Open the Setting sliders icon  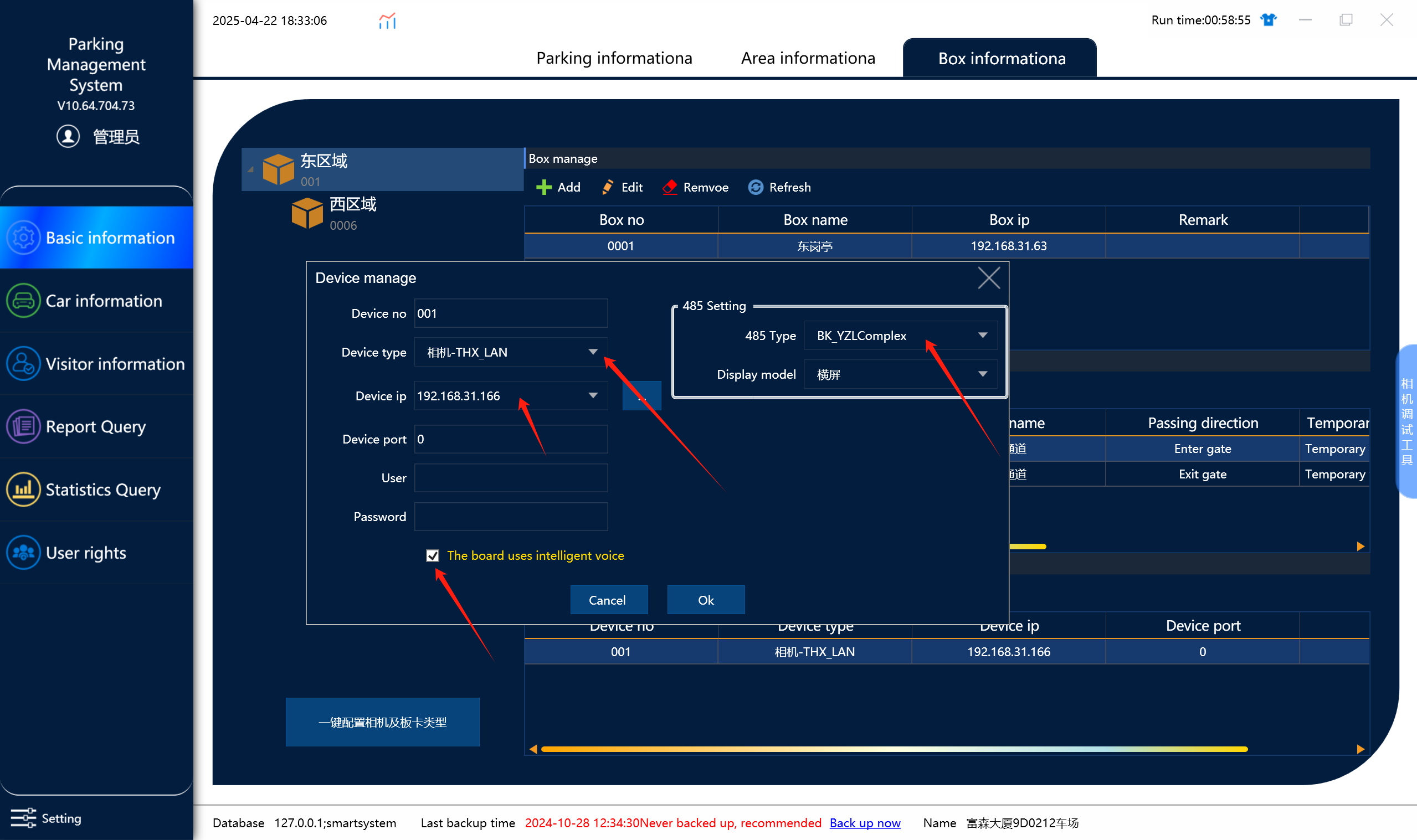tap(23, 818)
